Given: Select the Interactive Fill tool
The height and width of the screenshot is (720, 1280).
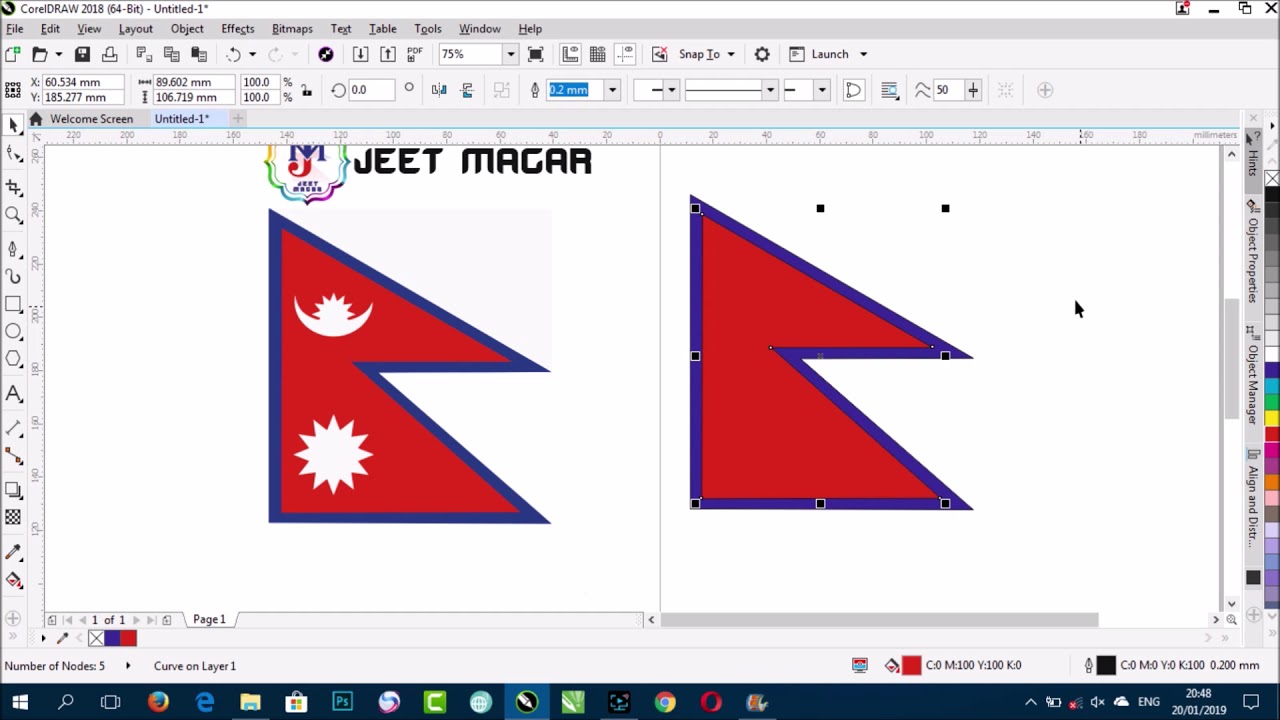Looking at the screenshot, I should click(14, 580).
